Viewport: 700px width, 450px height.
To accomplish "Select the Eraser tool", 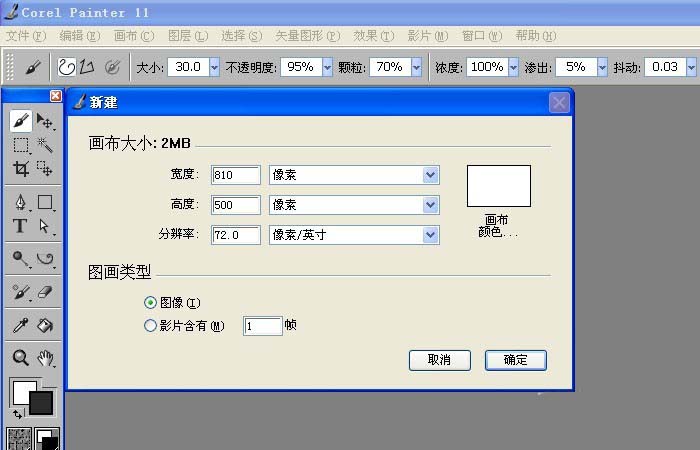I will pyautogui.click(x=45, y=292).
